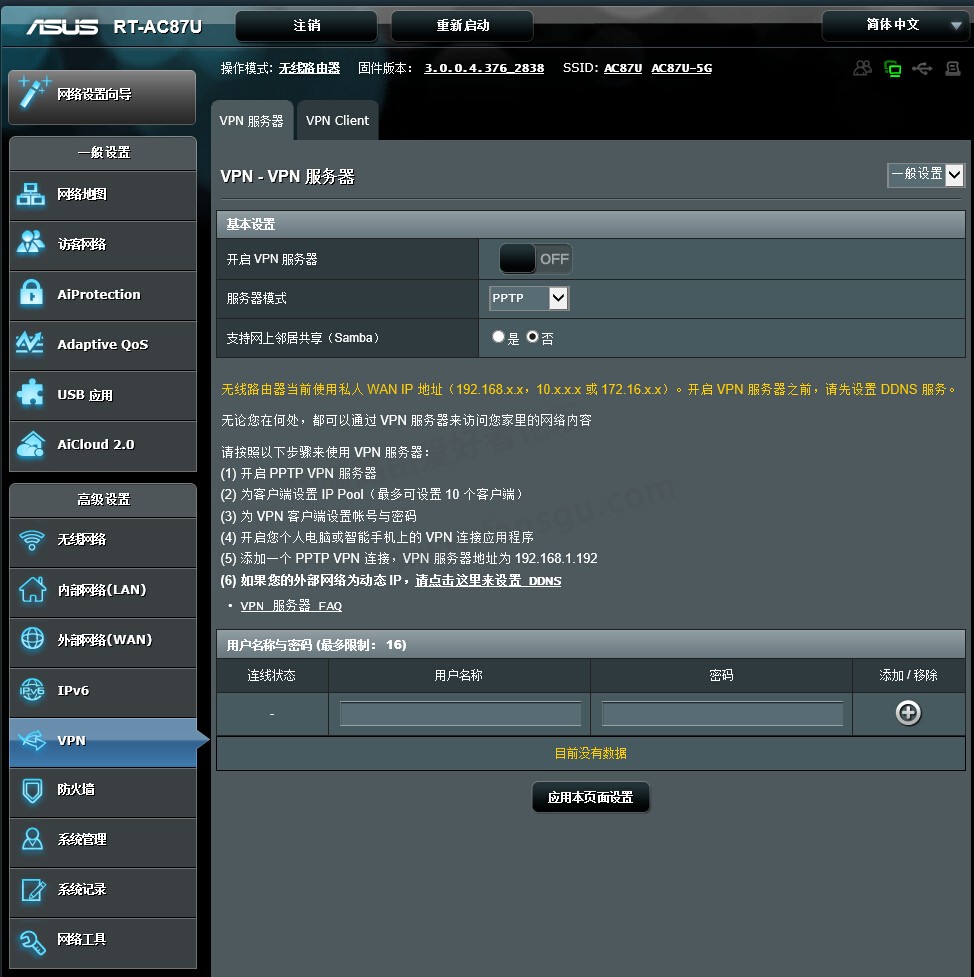Click the printer status icon in header
974x977 pixels.
coord(953,68)
